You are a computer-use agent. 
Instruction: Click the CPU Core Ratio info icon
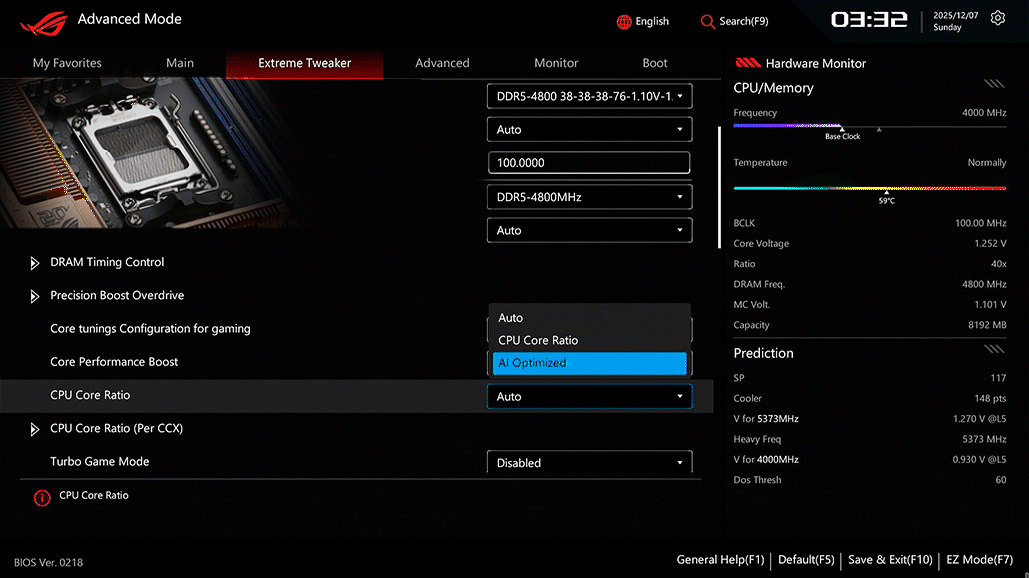[42, 498]
